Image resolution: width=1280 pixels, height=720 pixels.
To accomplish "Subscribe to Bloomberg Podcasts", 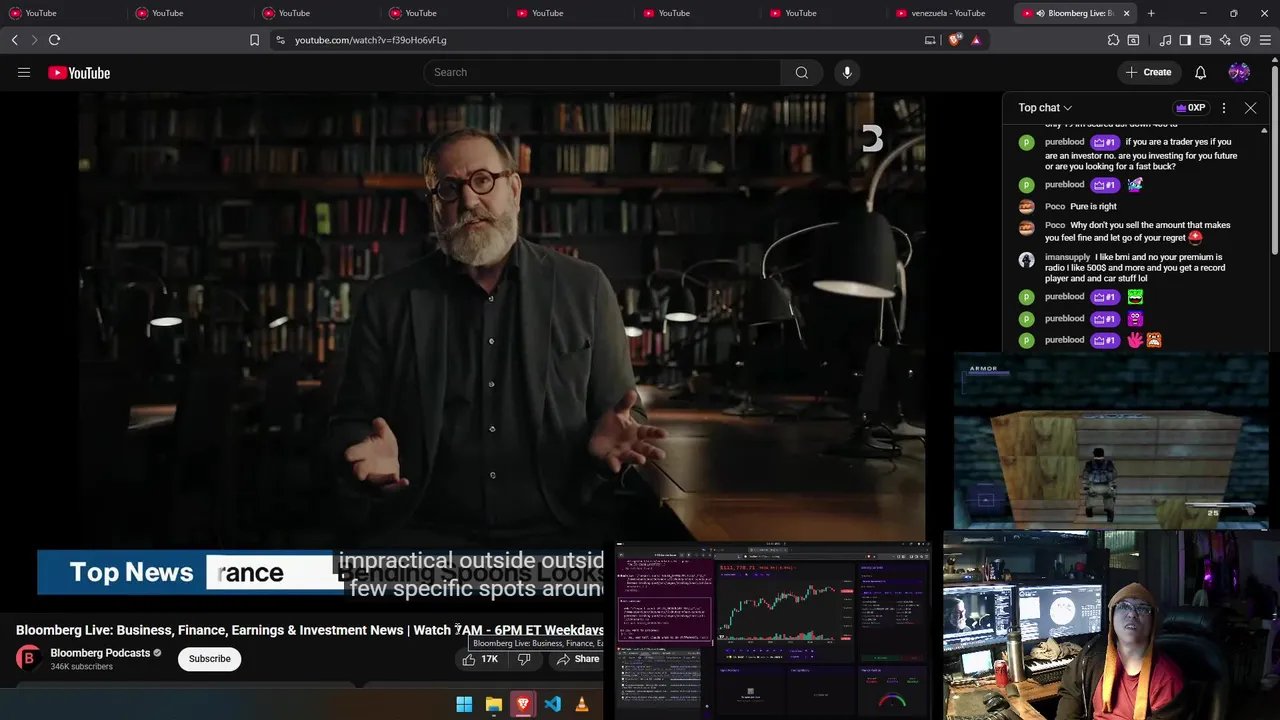I will [x=210, y=659].
